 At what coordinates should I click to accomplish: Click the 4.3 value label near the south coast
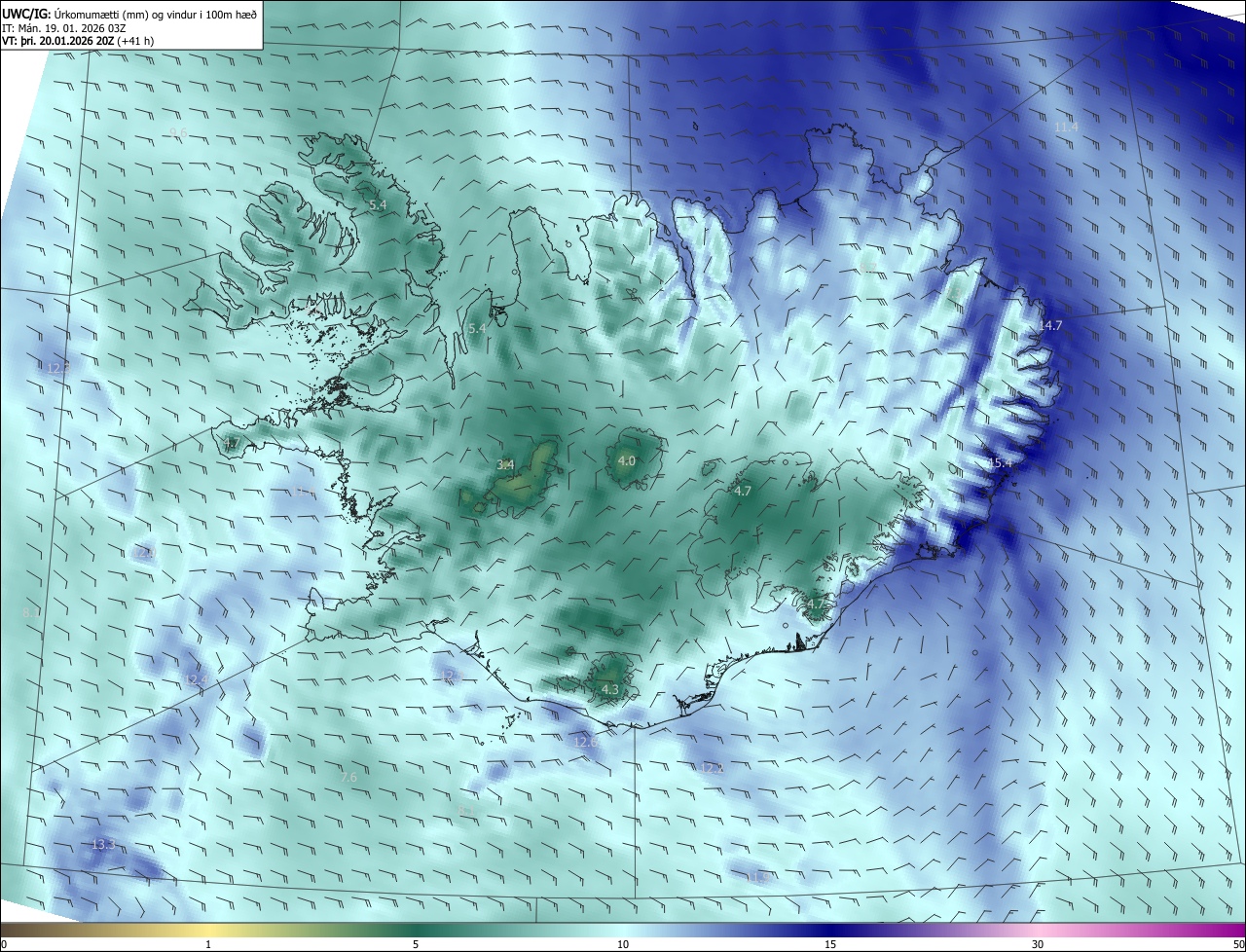pyautogui.click(x=610, y=689)
